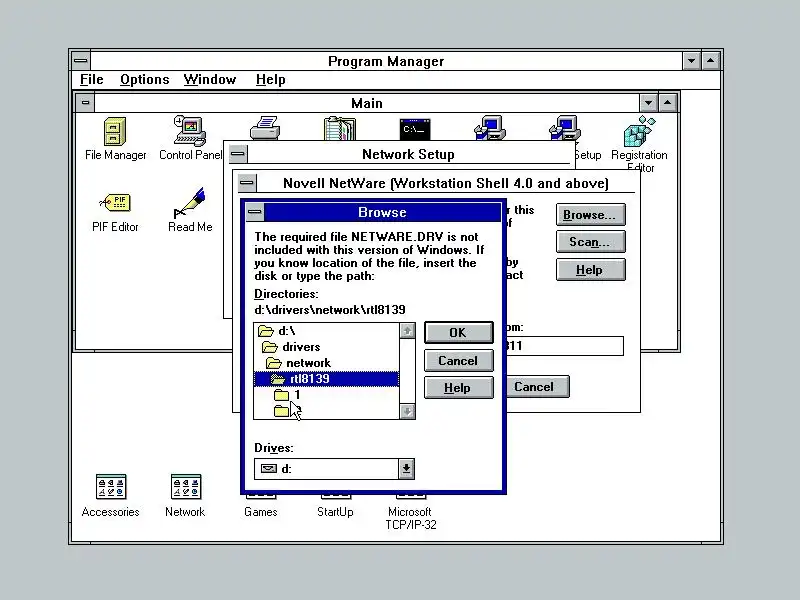The height and width of the screenshot is (600, 800).
Task: Minimize the Main group window
Action: [x=648, y=103]
